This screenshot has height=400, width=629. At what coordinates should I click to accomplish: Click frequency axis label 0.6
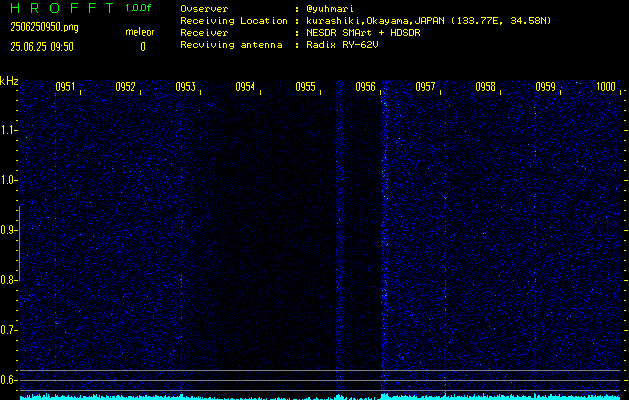point(9,380)
